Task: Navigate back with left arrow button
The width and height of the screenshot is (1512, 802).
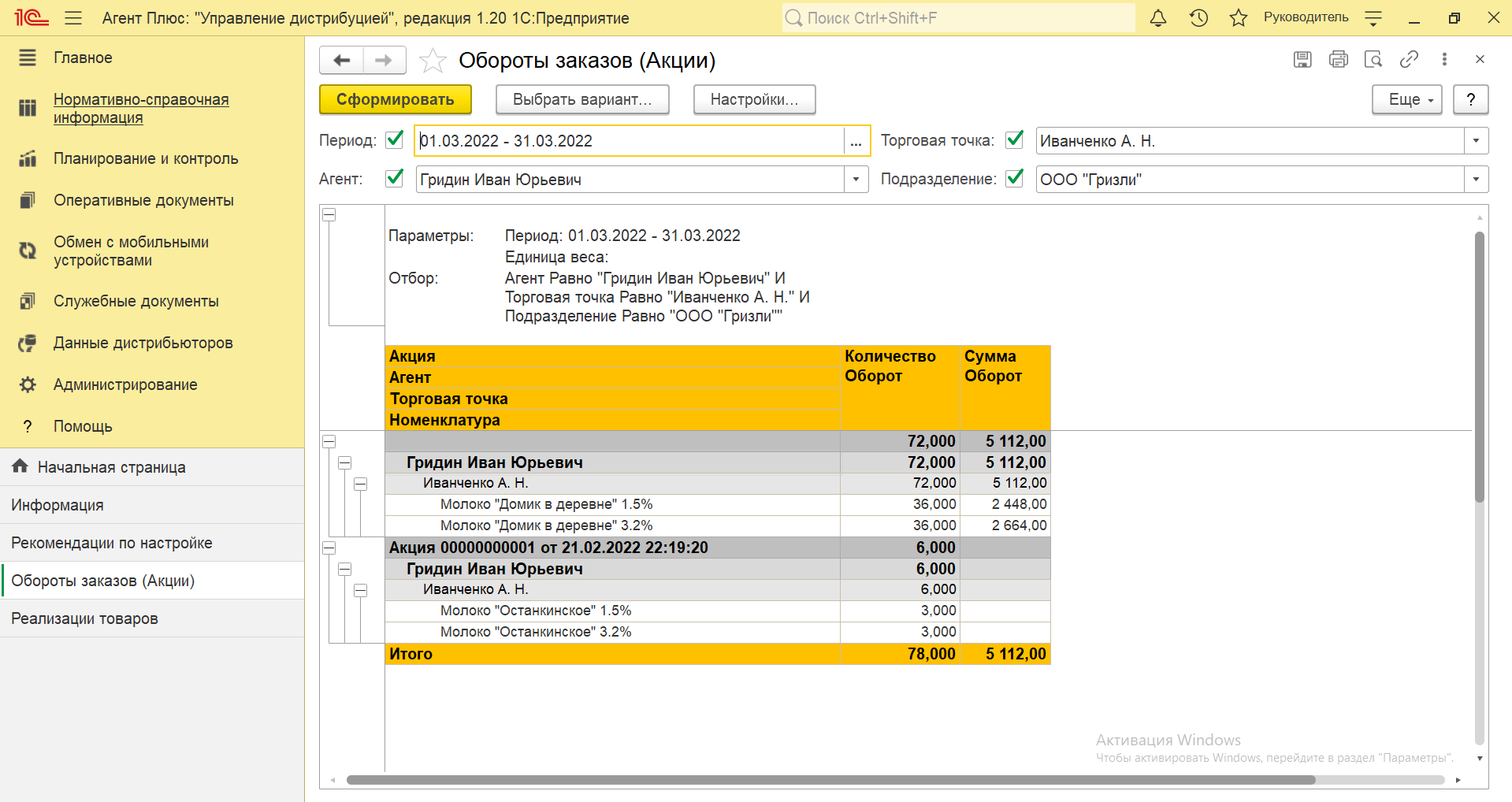Action: [x=341, y=60]
